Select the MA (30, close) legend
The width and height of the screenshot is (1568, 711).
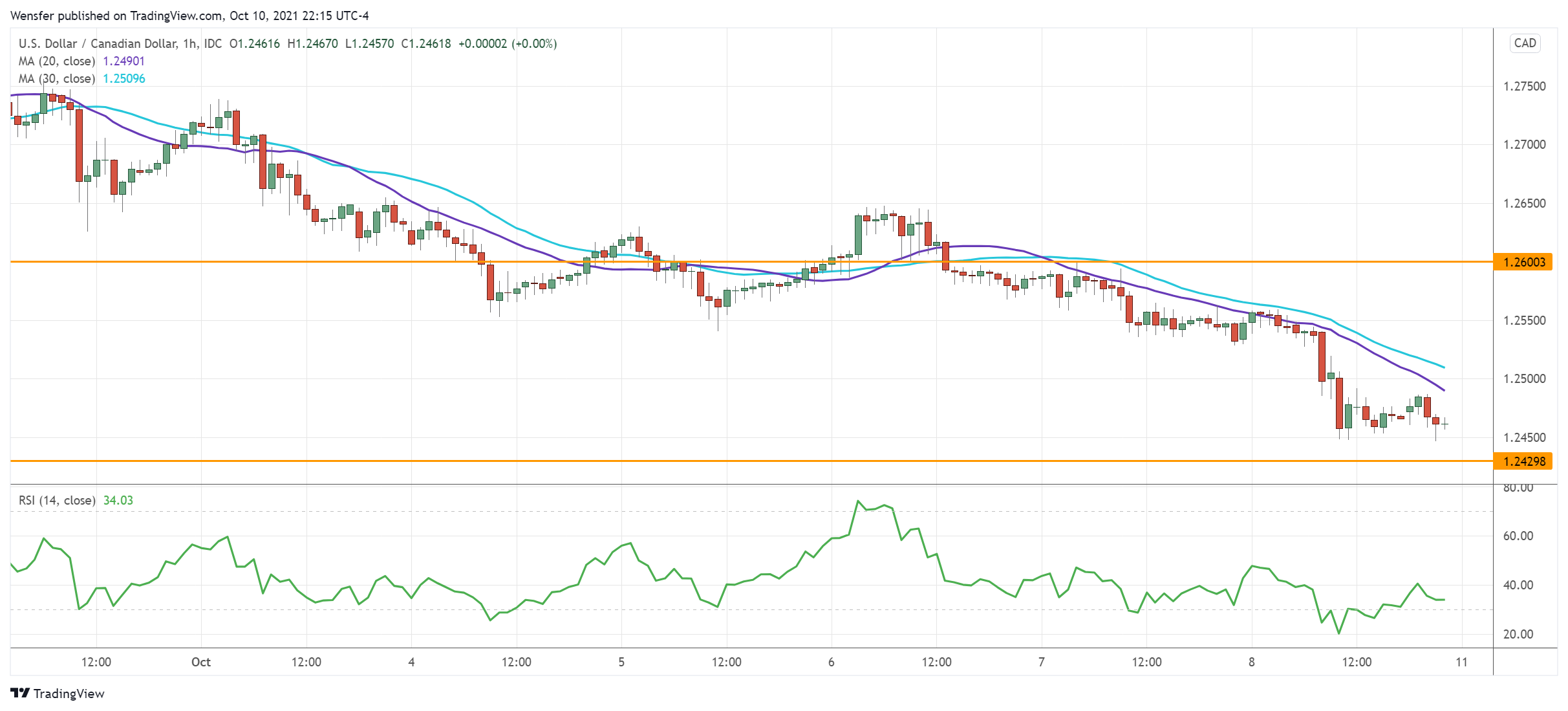[57, 79]
